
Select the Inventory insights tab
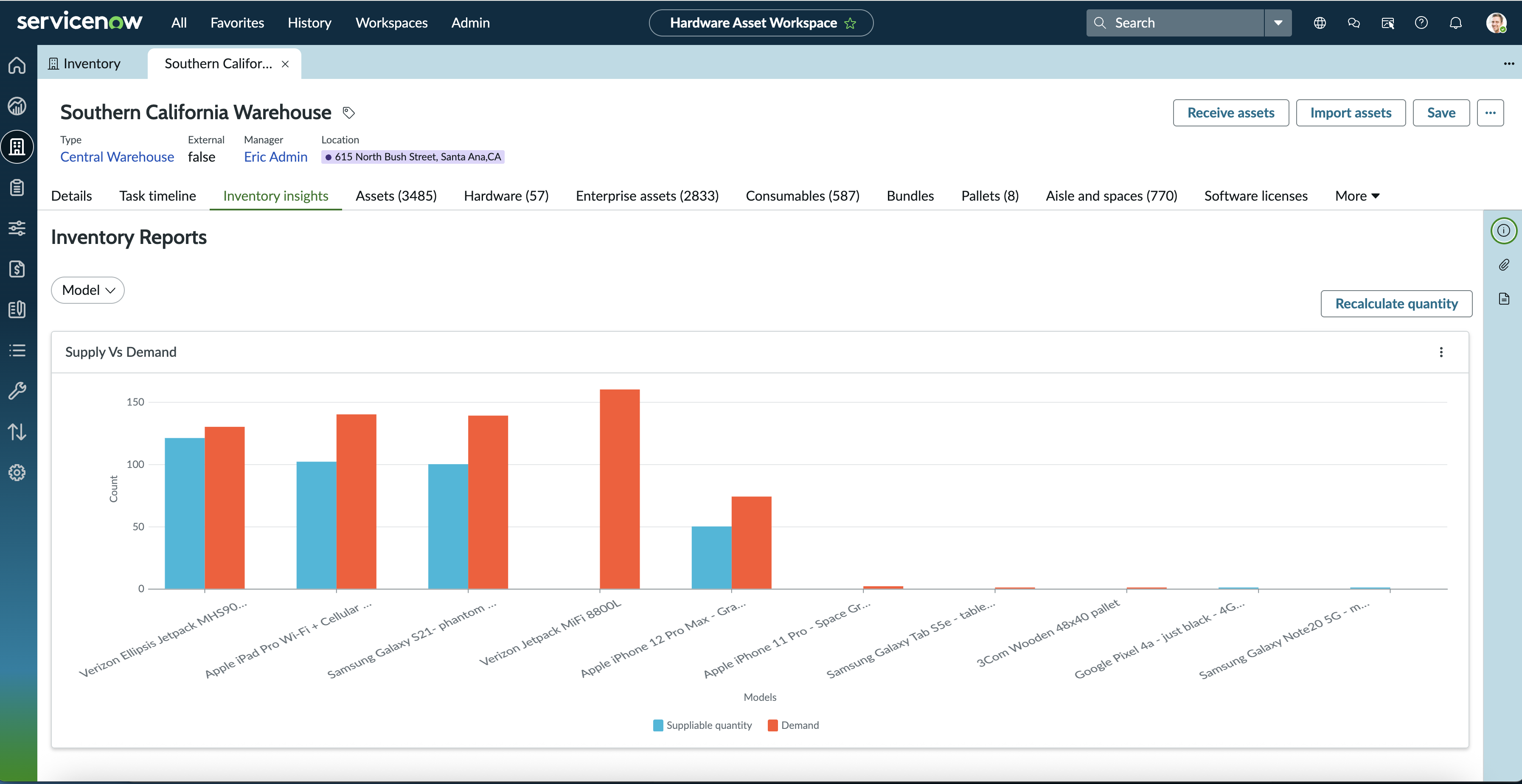tap(276, 196)
